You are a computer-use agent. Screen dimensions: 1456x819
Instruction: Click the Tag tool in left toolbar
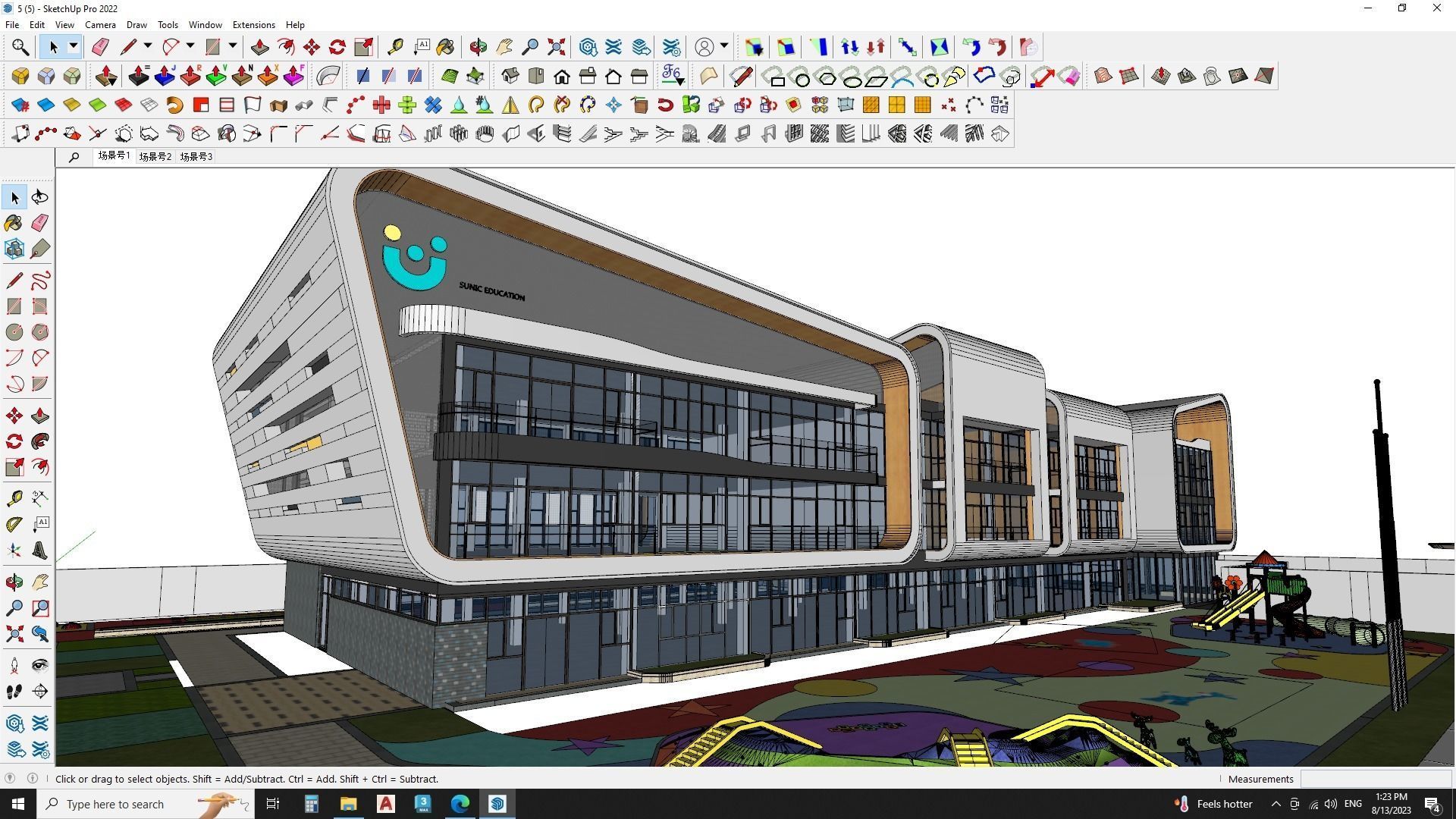[x=40, y=249]
